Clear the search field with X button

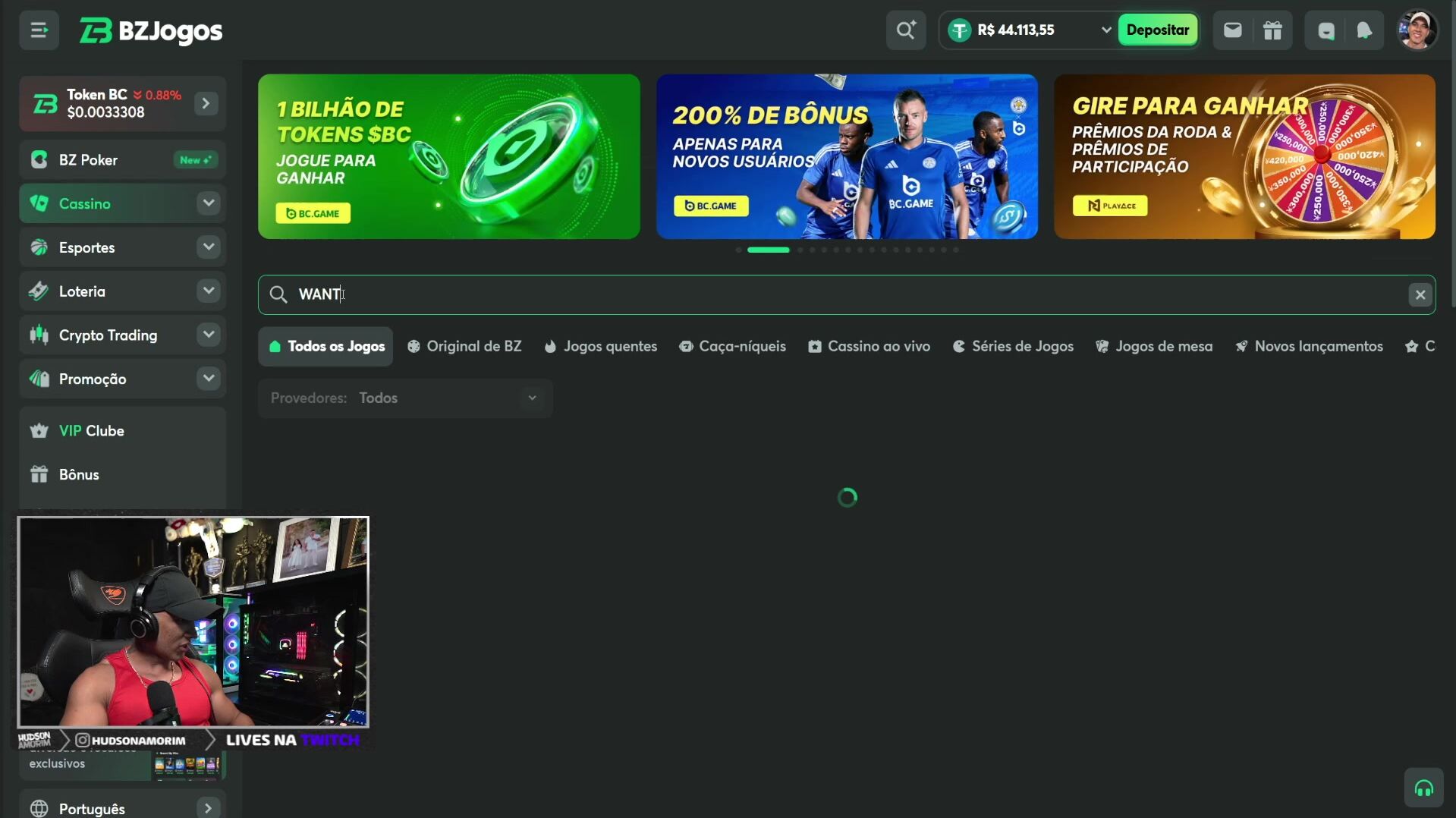(1420, 294)
